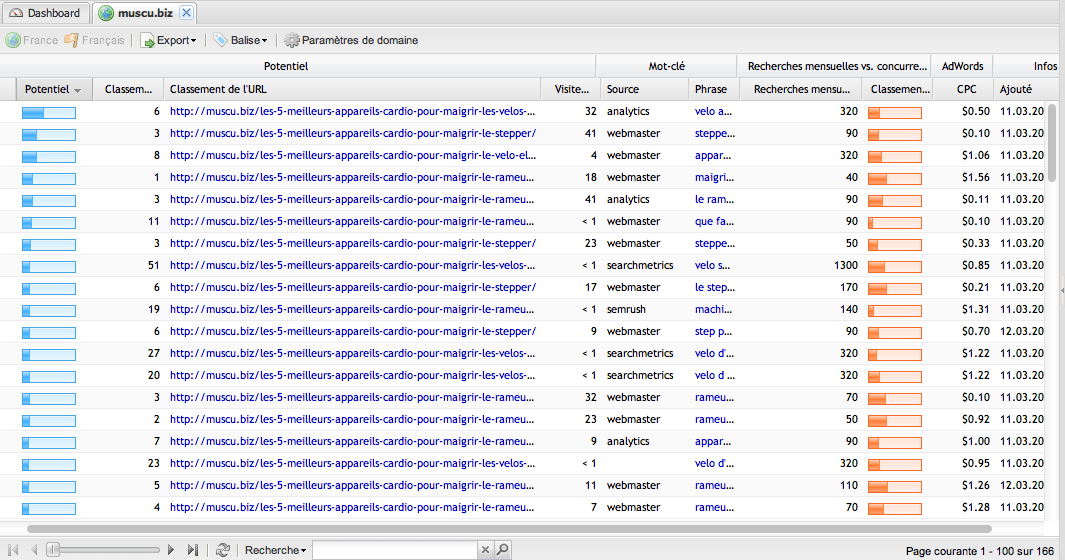
Task: Open the velo s... phrase link
Action: [x=712, y=265]
